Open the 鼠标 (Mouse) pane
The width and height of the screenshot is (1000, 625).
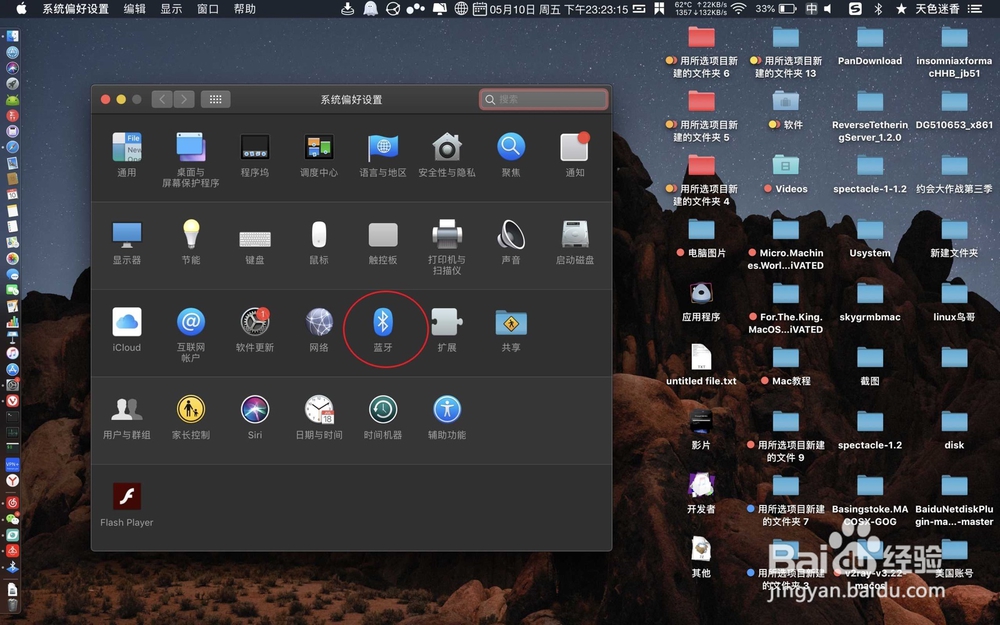tap(319, 235)
